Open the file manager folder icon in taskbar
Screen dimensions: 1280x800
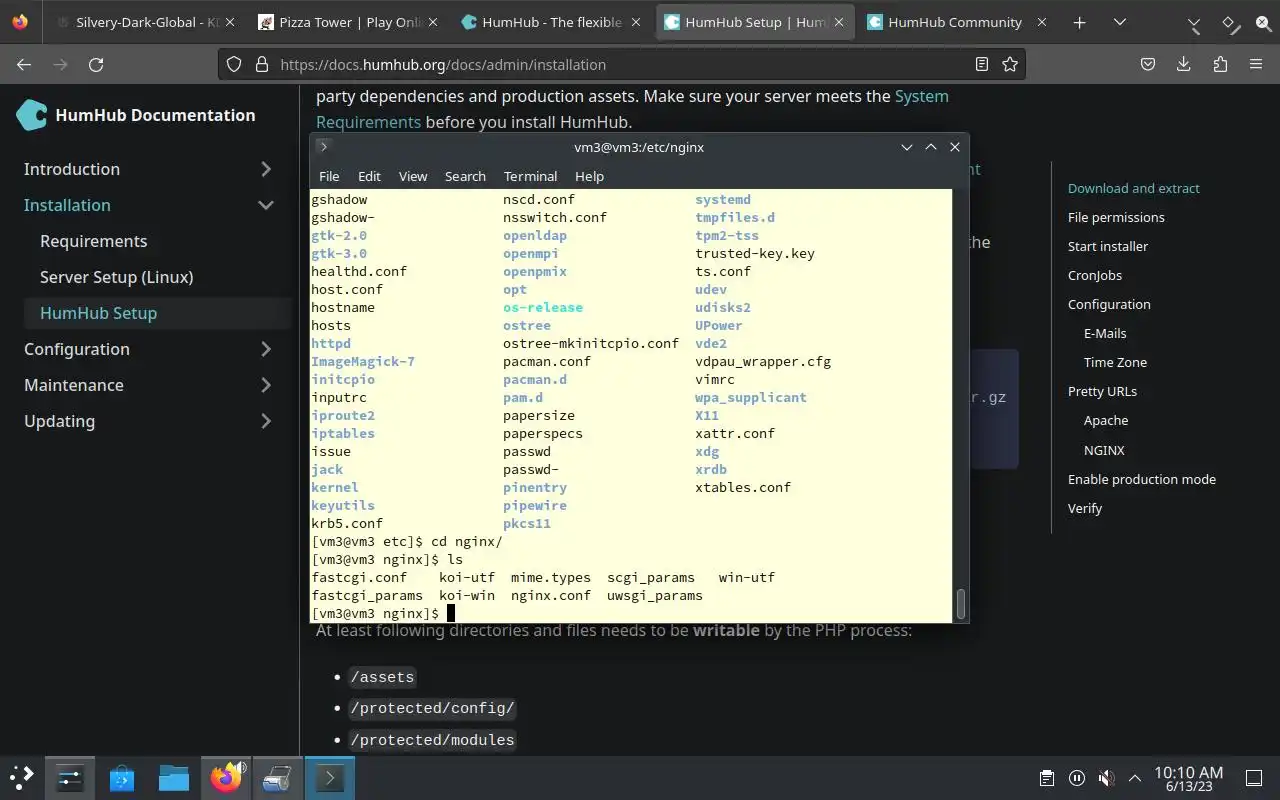coord(174,777)
